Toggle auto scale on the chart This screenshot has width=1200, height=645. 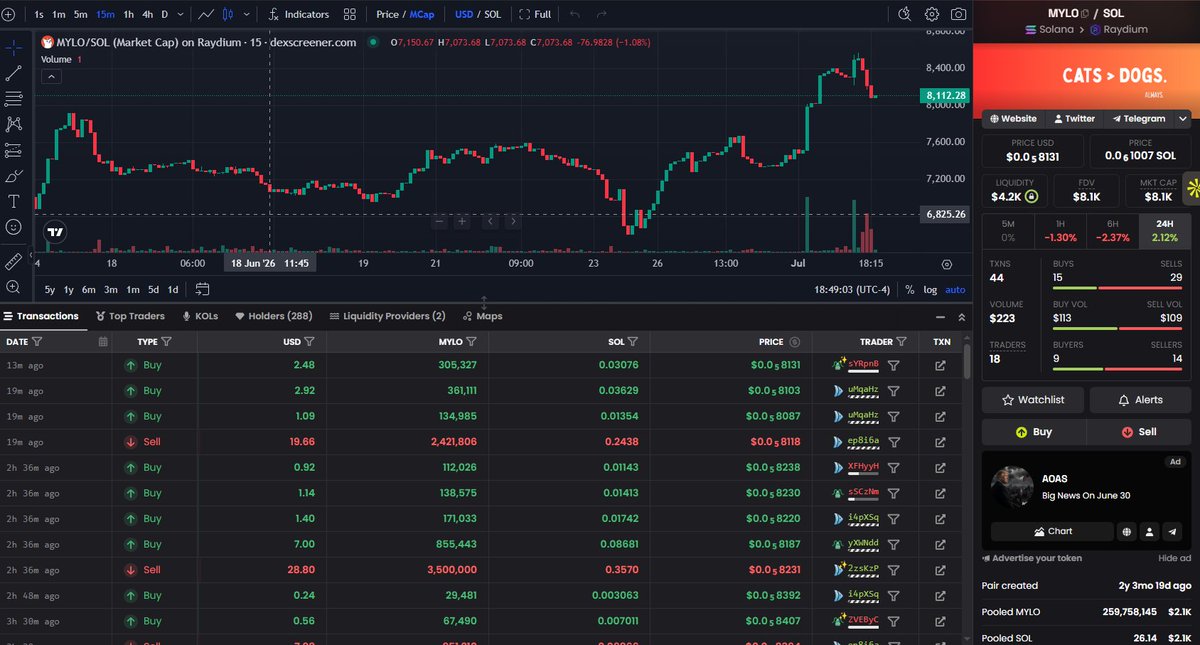(x=955, y=289)
